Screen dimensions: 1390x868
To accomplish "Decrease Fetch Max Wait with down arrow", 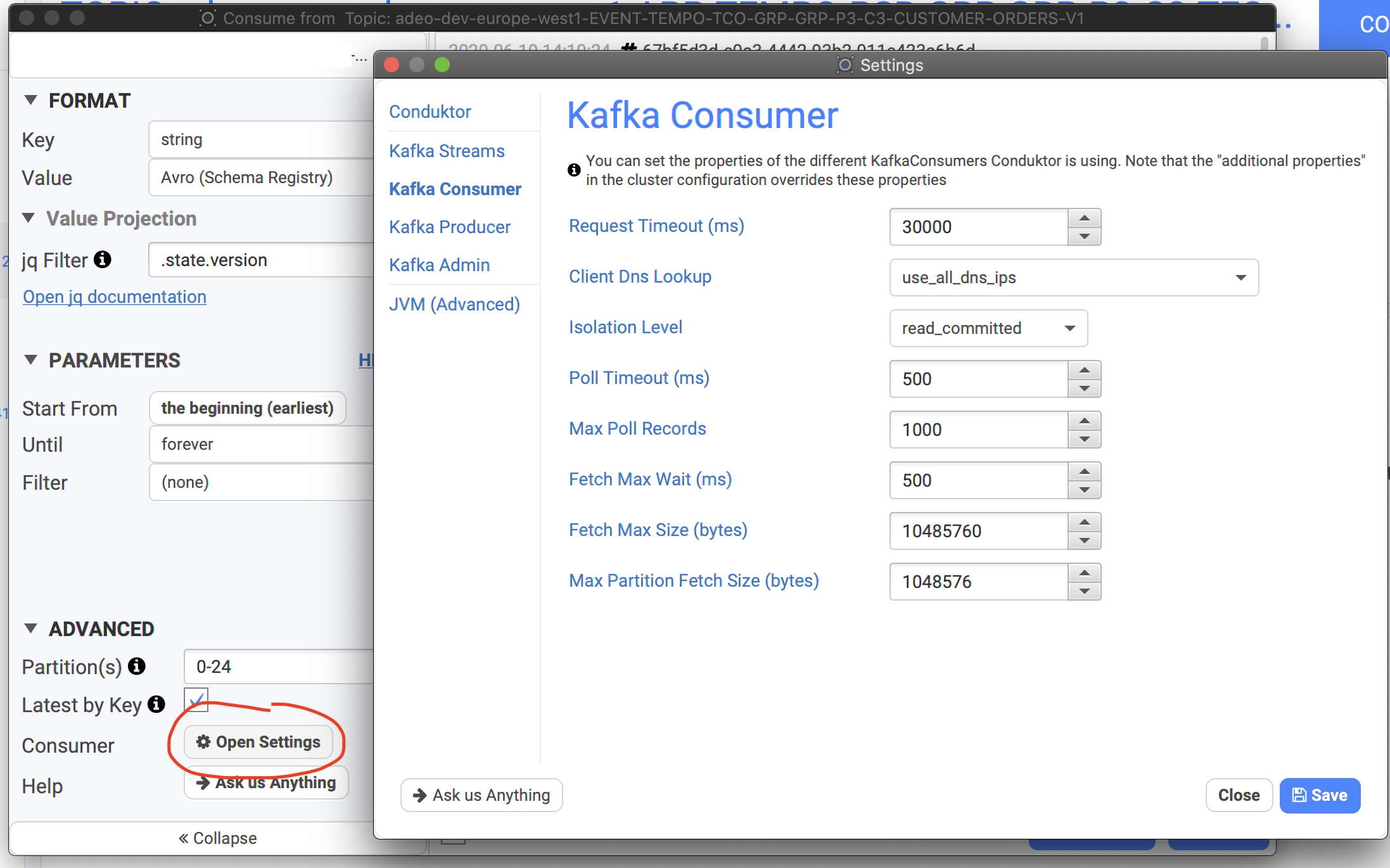I will pos(1085,490).
